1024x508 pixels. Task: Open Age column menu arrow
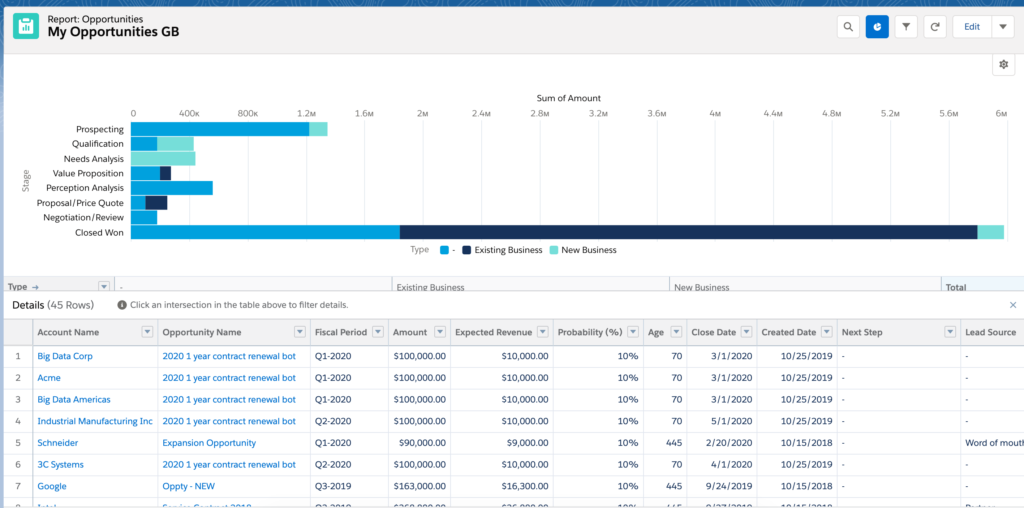pos(676,332)
